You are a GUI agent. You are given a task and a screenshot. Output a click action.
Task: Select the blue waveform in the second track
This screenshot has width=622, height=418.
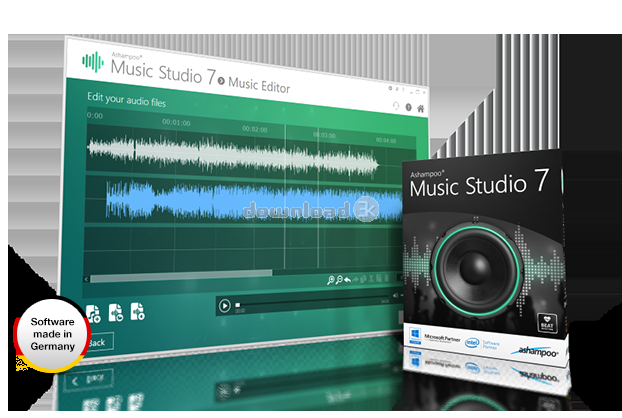(x=254, y=201)
